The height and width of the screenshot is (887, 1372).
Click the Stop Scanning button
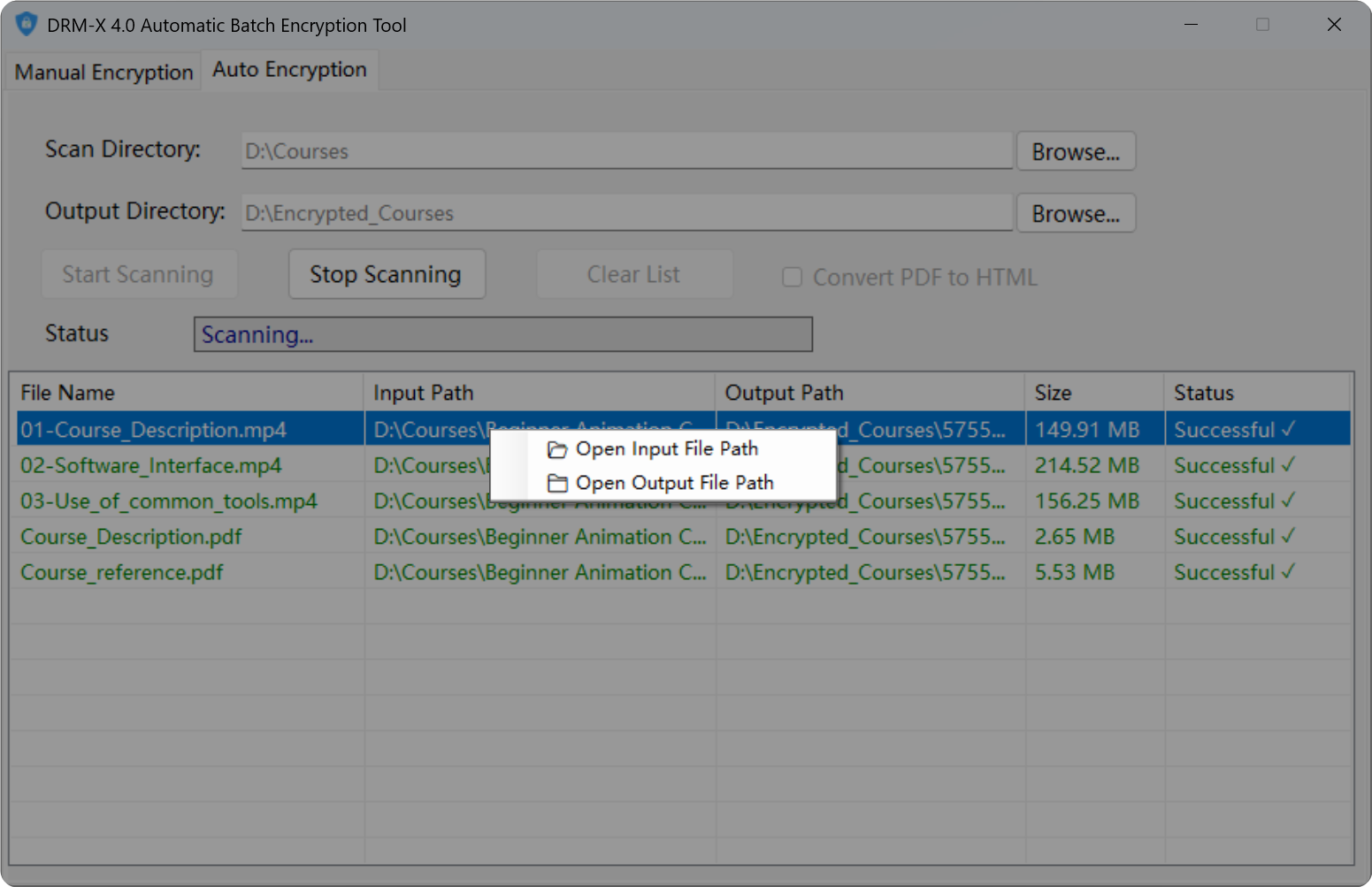(x=387, y=274)
